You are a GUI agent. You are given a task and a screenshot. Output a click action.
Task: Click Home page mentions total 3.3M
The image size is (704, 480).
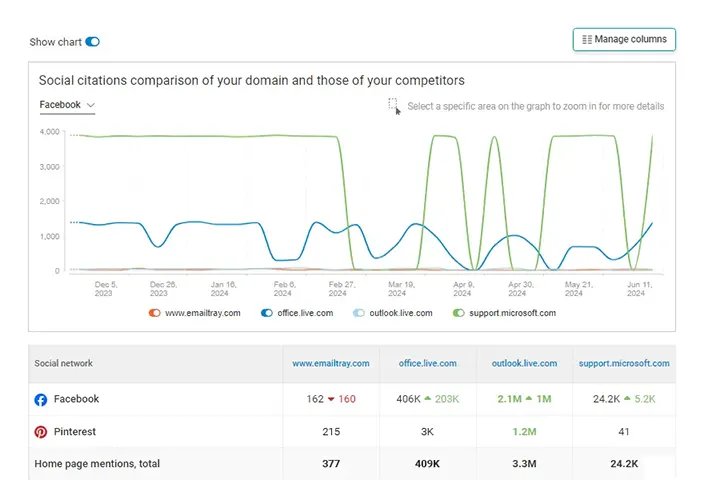524,463
